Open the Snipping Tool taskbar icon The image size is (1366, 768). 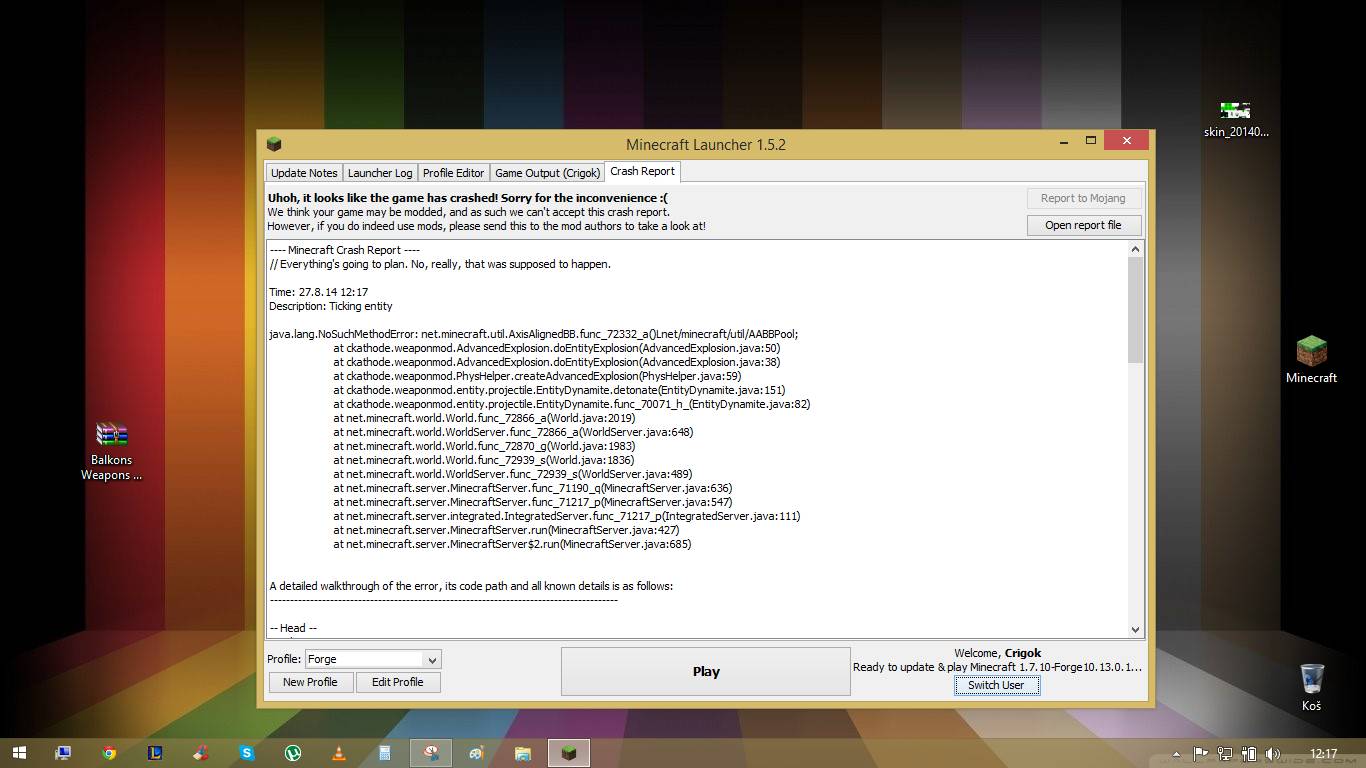coord(431,753)
